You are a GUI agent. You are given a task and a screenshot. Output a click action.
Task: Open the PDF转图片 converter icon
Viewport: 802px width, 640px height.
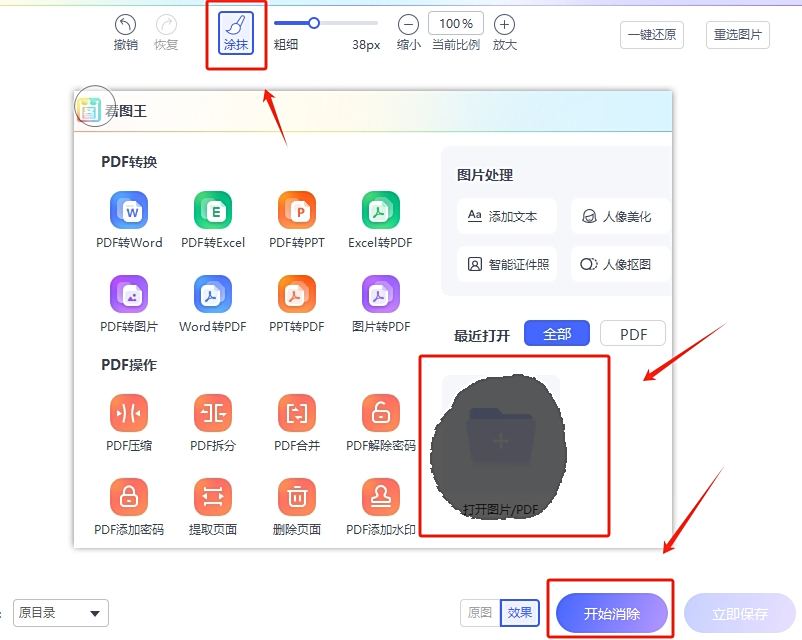coord(129,294)
